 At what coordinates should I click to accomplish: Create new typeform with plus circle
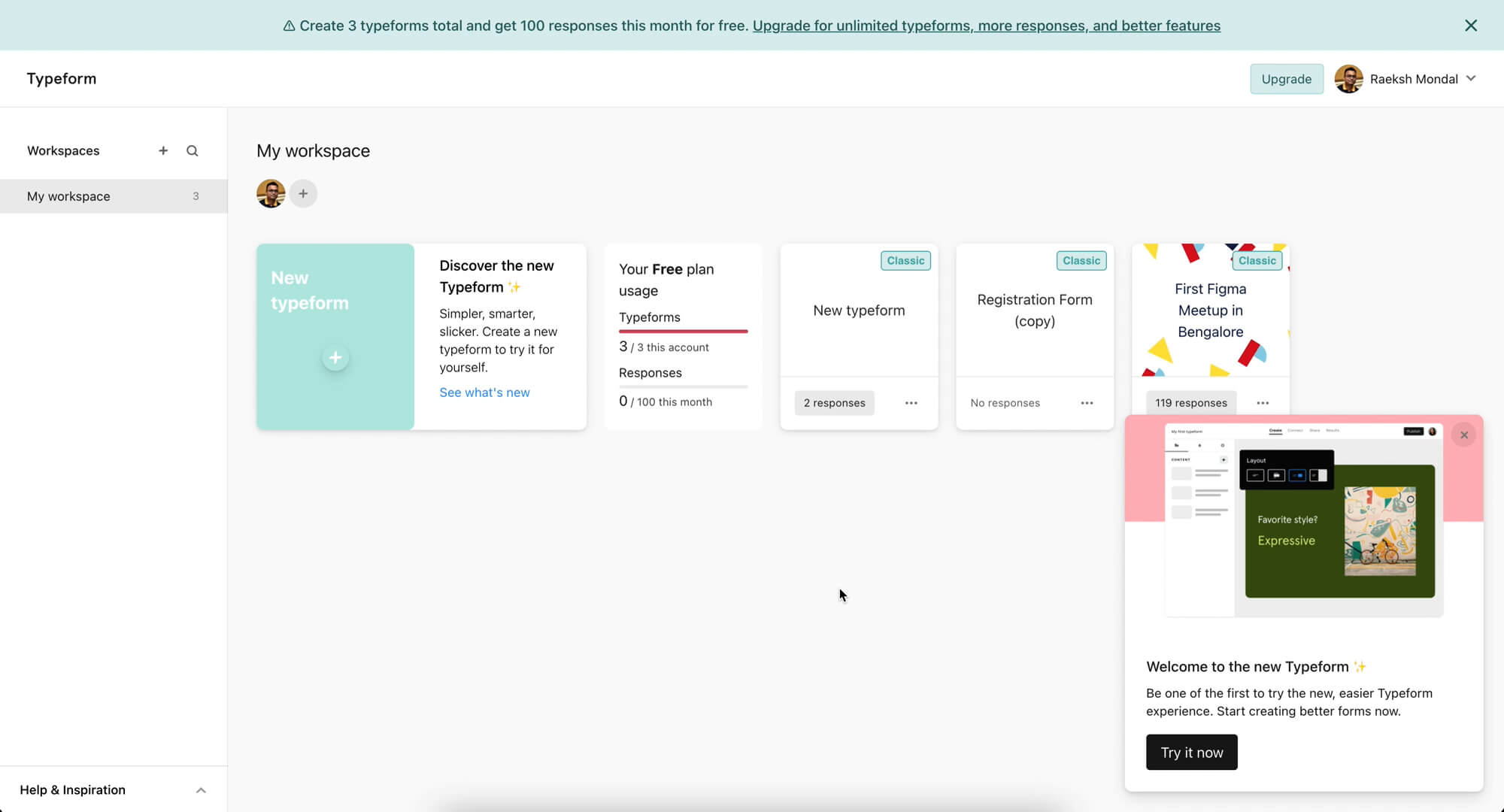(x=335, y=358)
